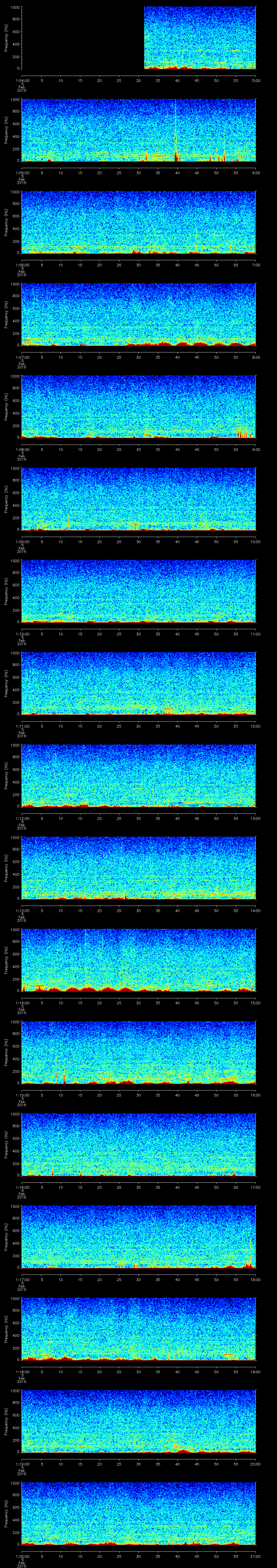Pick the spectrogram panel starting at 1:09:00
The height and width of the screenshot is (1568, 277).
139,499
